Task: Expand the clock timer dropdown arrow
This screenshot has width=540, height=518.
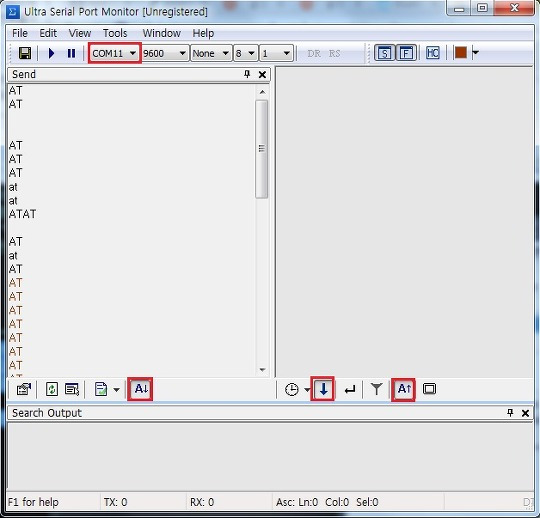Action: tap(307, 390)
